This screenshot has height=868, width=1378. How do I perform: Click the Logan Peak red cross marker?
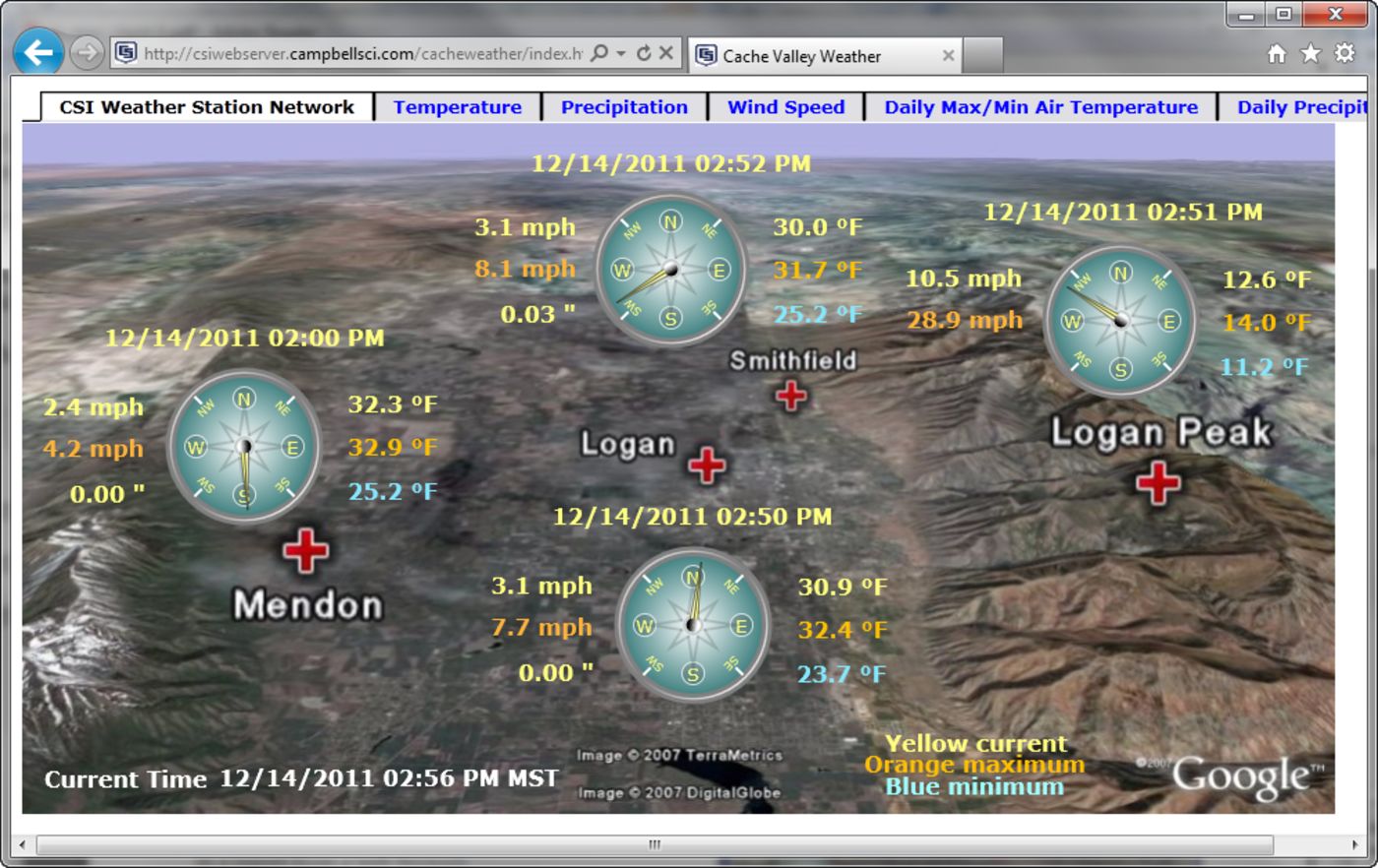click(1159, 482)
